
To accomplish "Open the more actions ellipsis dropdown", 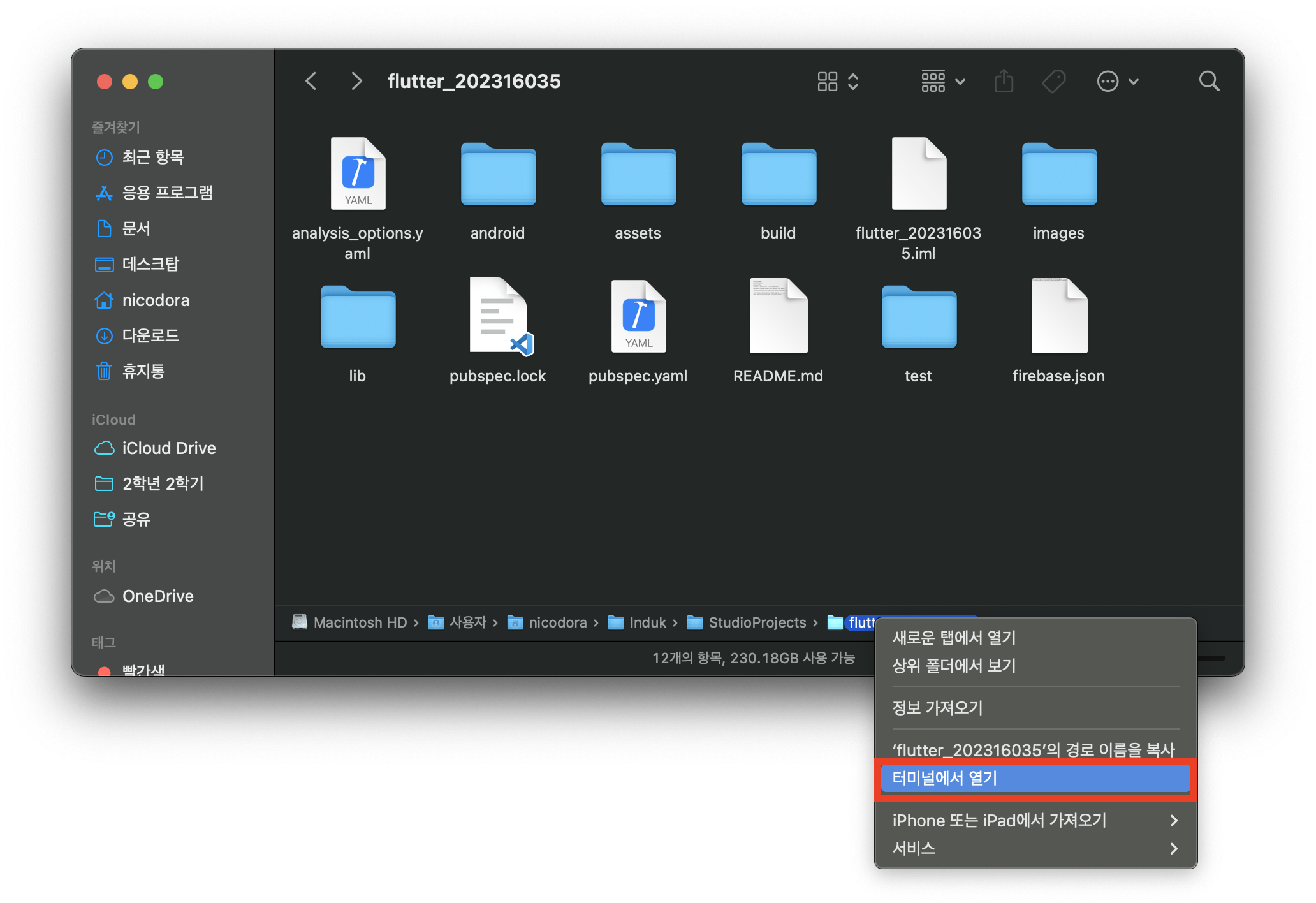I will (x=1117, y=82).
